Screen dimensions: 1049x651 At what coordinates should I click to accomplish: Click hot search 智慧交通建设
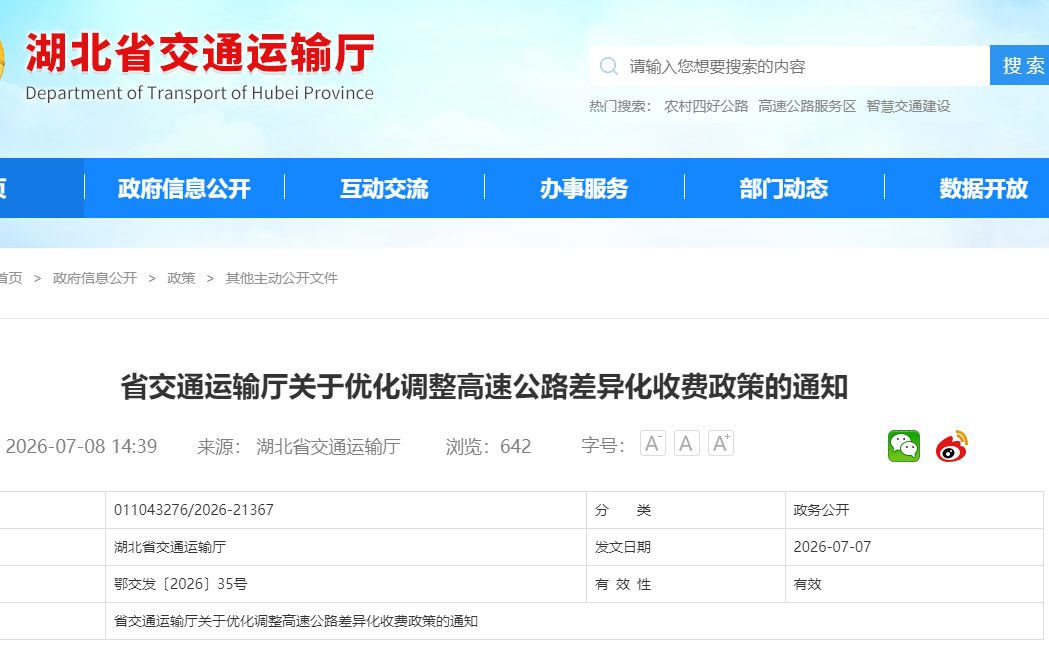click(908, 106)
